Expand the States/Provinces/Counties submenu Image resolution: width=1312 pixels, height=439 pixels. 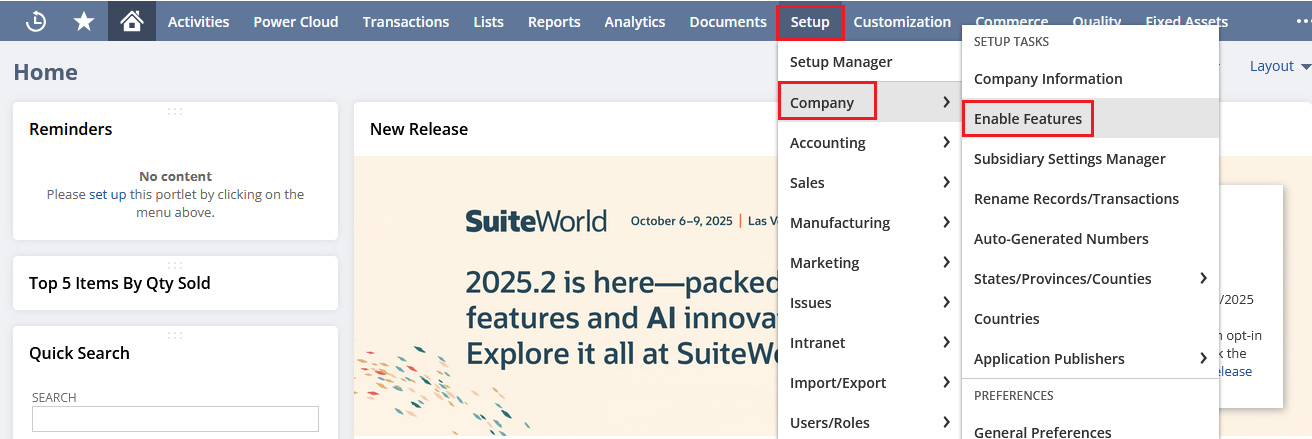coord(1089,279)
